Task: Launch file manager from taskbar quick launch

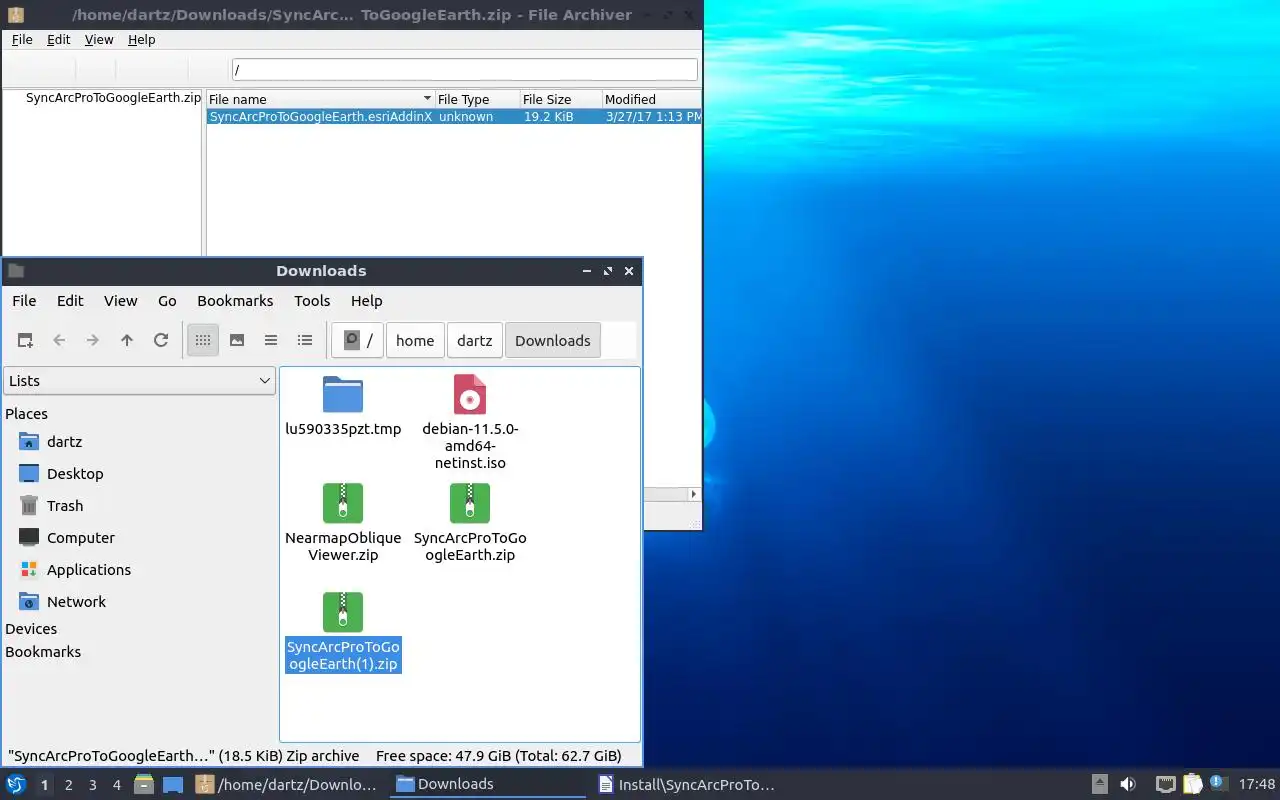Action: click(144, 784)
